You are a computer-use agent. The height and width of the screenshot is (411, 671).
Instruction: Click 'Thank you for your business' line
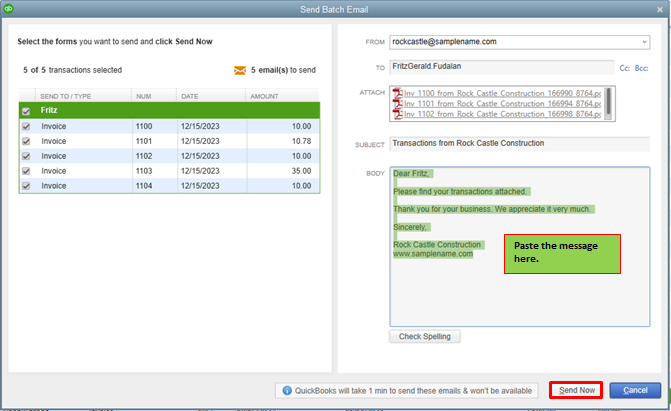[x=493, y=209]
